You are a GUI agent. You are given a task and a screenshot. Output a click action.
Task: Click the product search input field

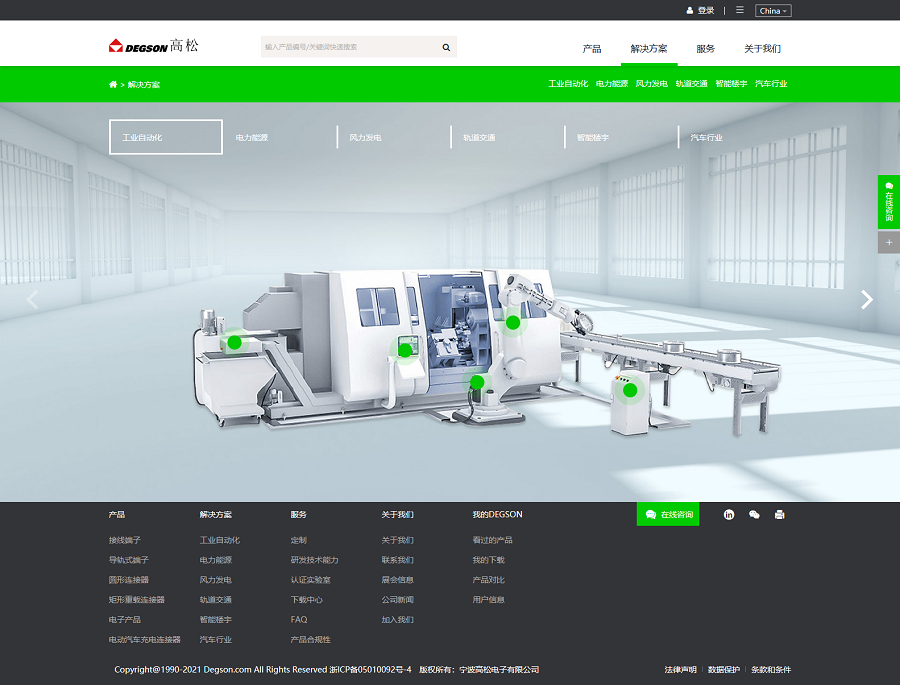coord(348,47)
